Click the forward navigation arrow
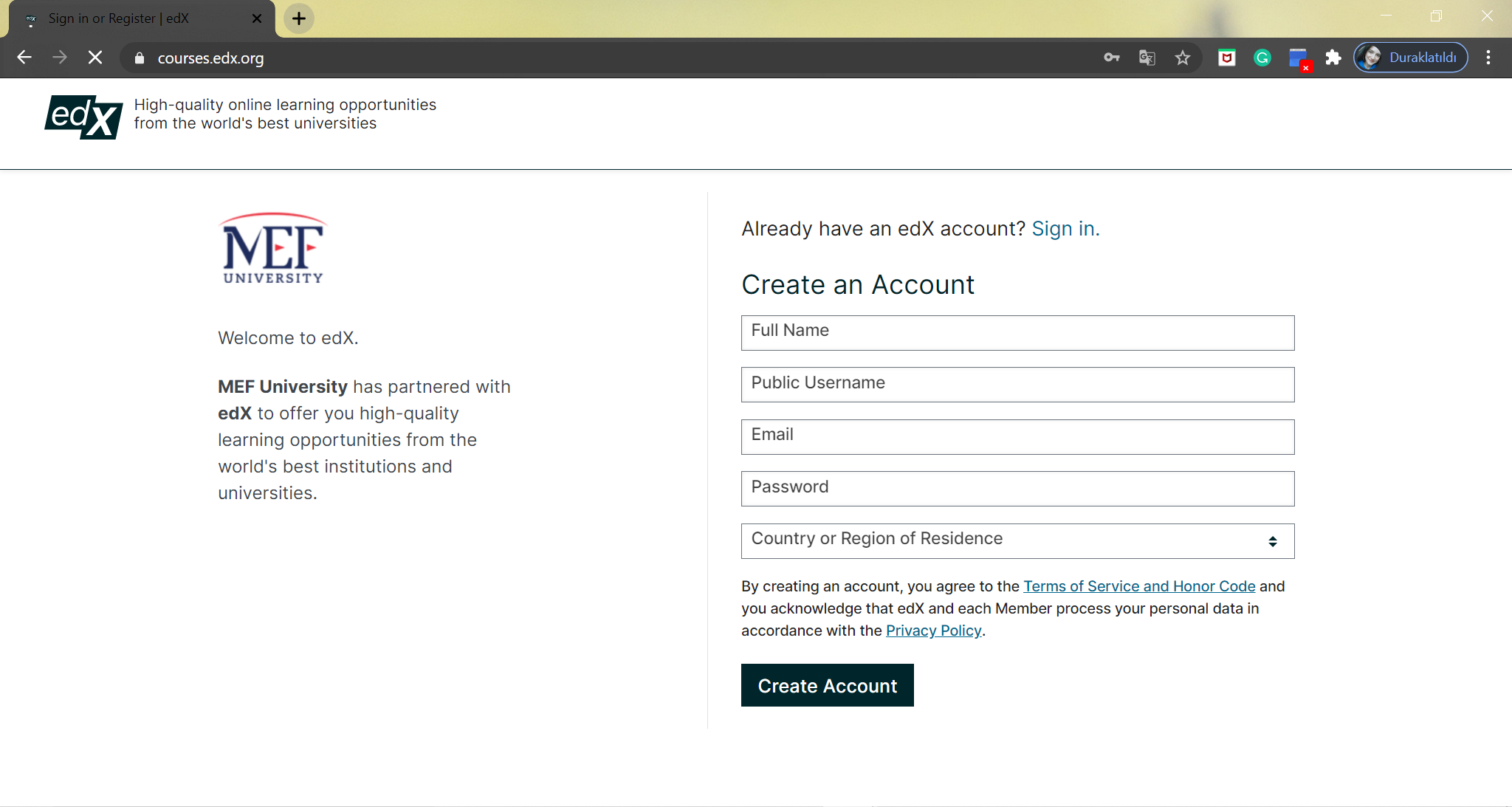This screenshot has height=807, width=1512. point(60,58)
